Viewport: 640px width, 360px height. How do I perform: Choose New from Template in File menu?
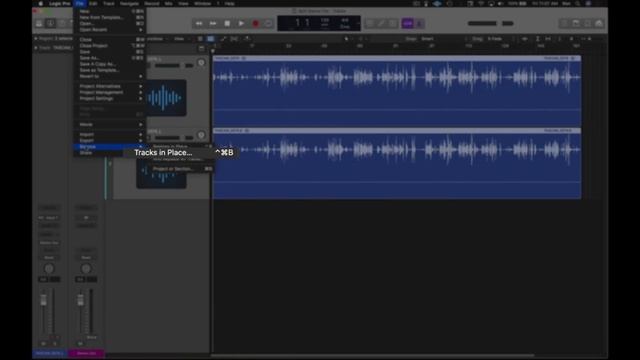[x=110, y=18]
